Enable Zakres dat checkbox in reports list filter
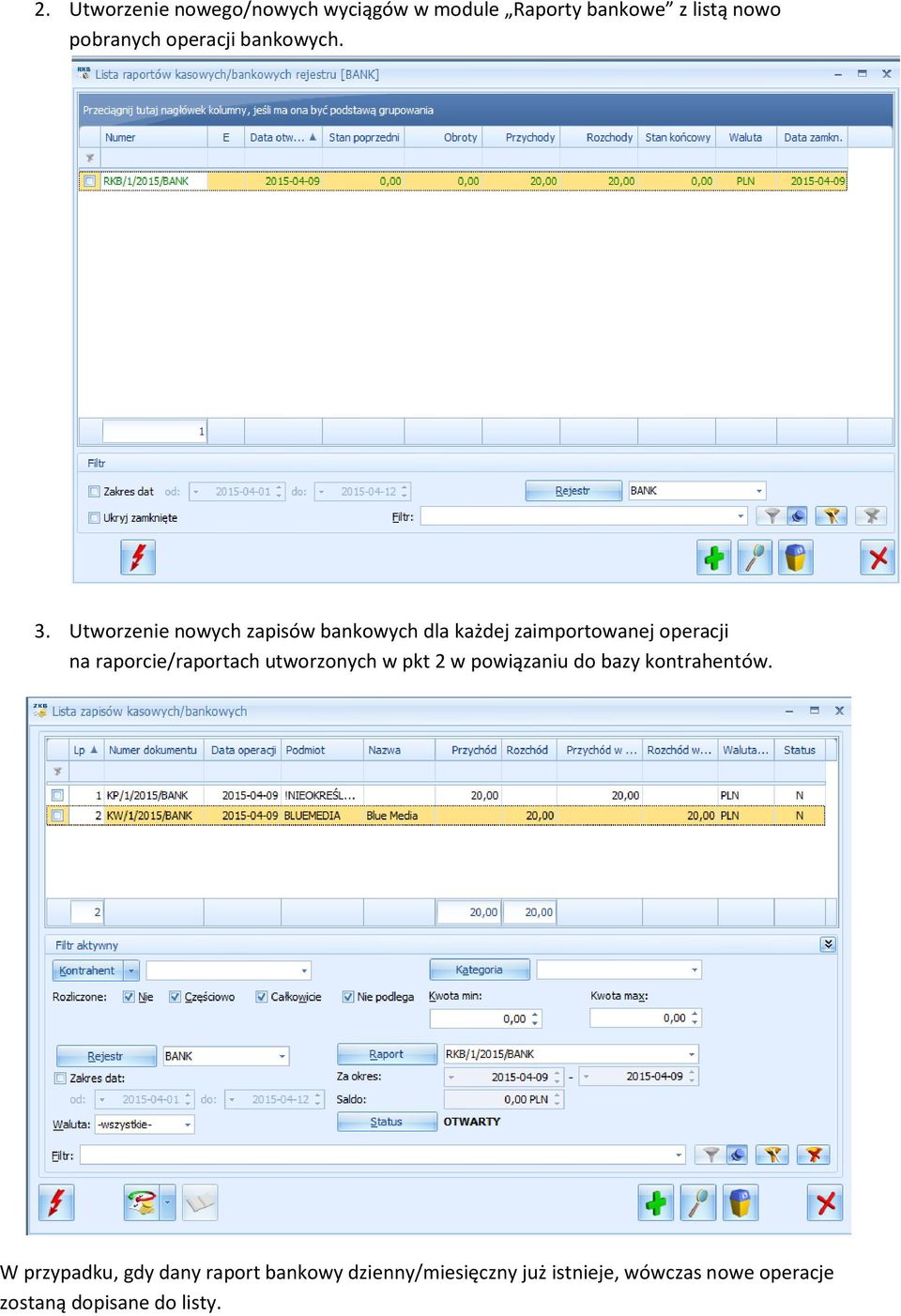The width and height of the screenshot is (901, 1316). (x=94, y=491)
